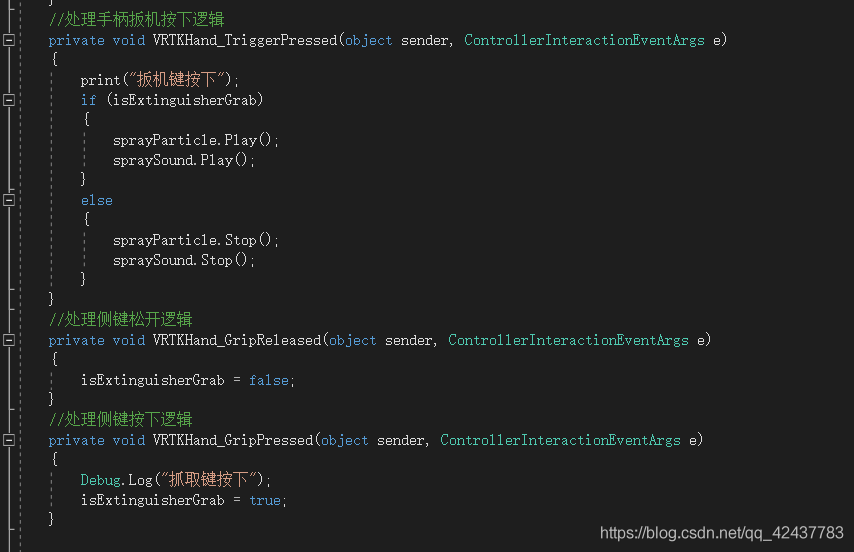The width and height of the screenshot is (854, 552).
Task: Place cursor on sprayParticle.Stop() call
Action: (x=196, y=240)
